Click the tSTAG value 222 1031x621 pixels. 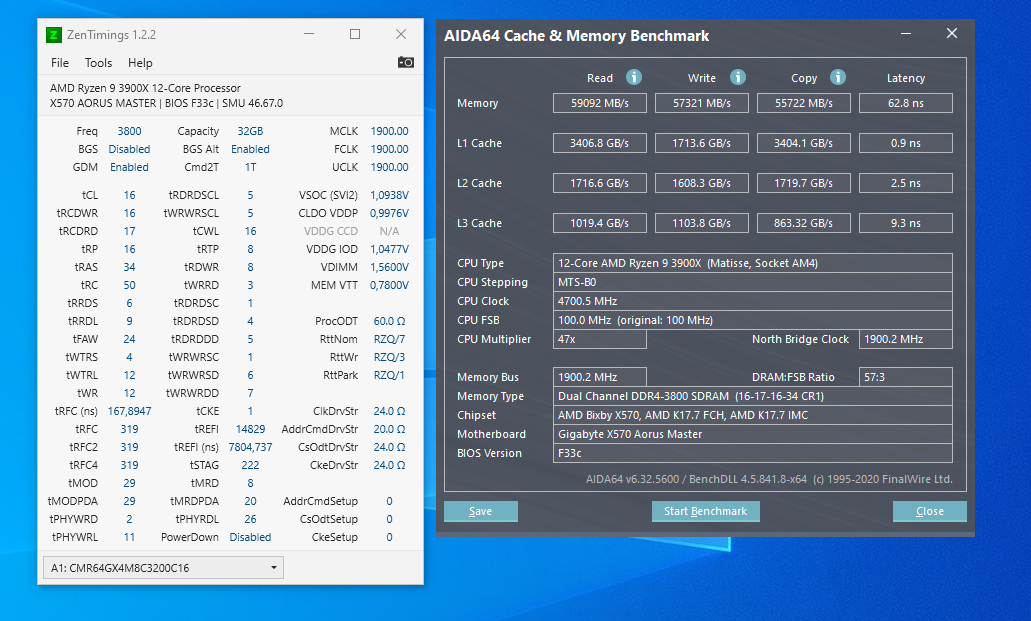click(251, 465)
